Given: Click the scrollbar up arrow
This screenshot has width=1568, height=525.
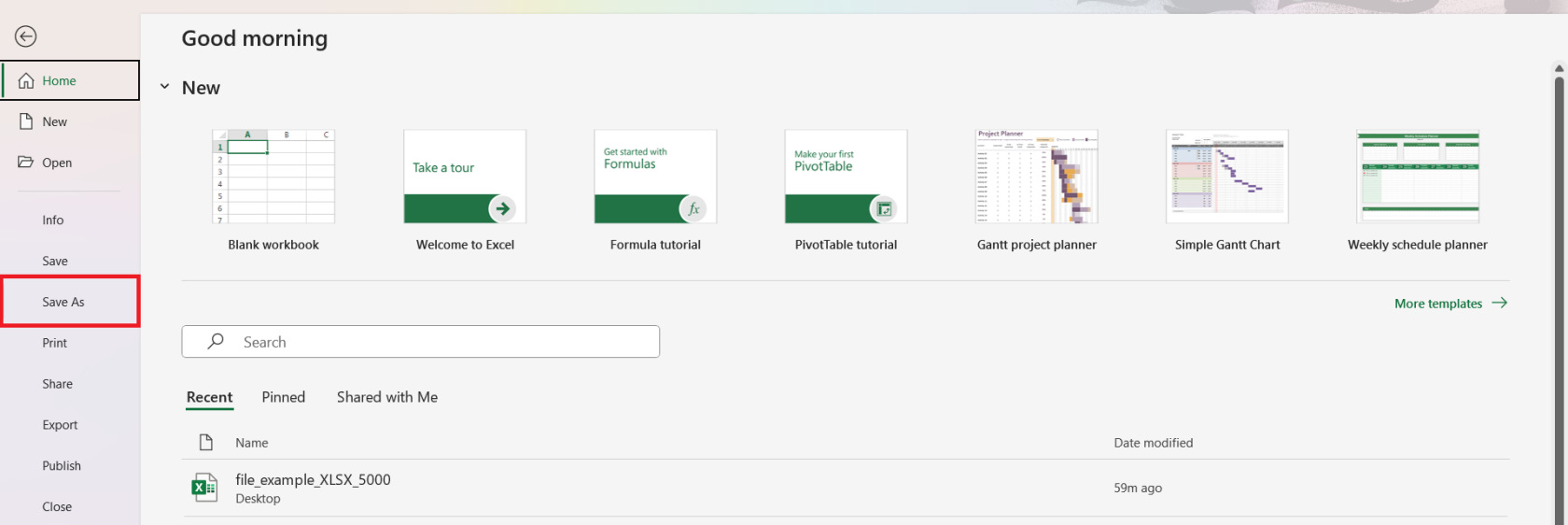Looking at the screenshot, I should [x=1559, y=68].
